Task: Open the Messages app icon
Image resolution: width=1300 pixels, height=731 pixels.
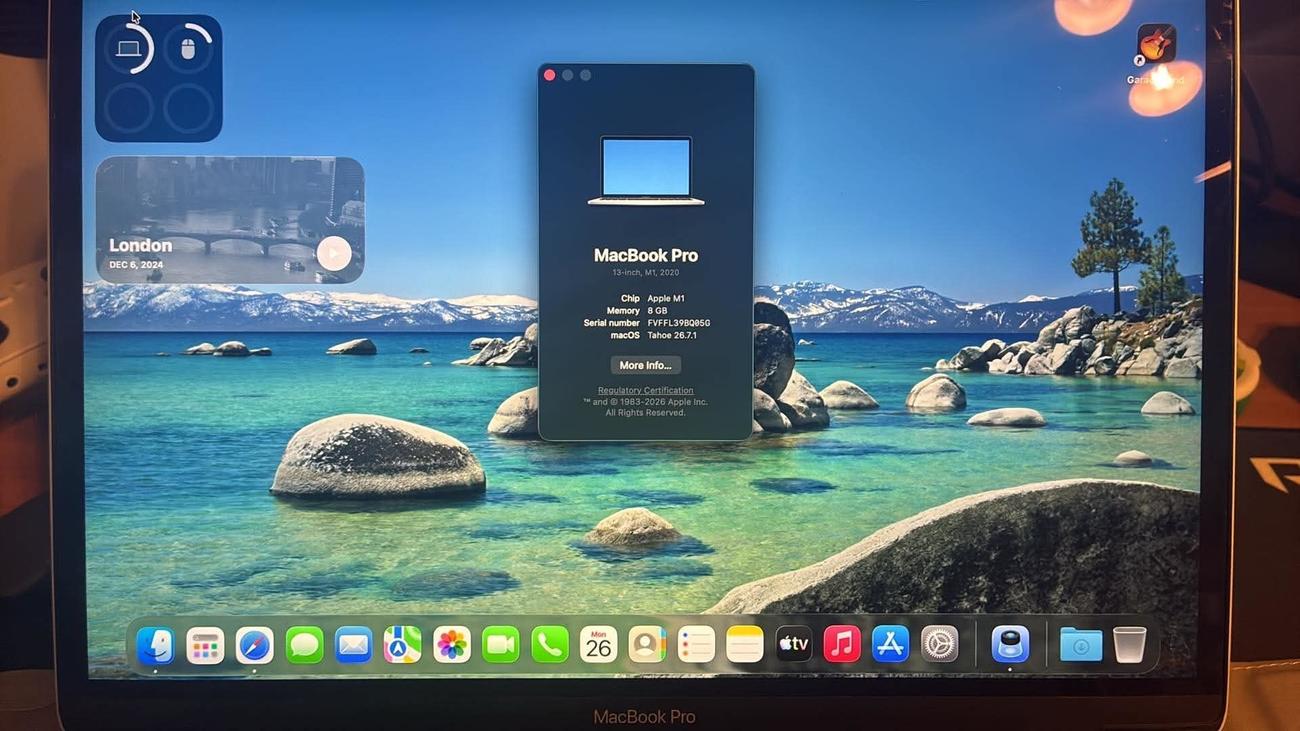Action: [x=304, y=645]
